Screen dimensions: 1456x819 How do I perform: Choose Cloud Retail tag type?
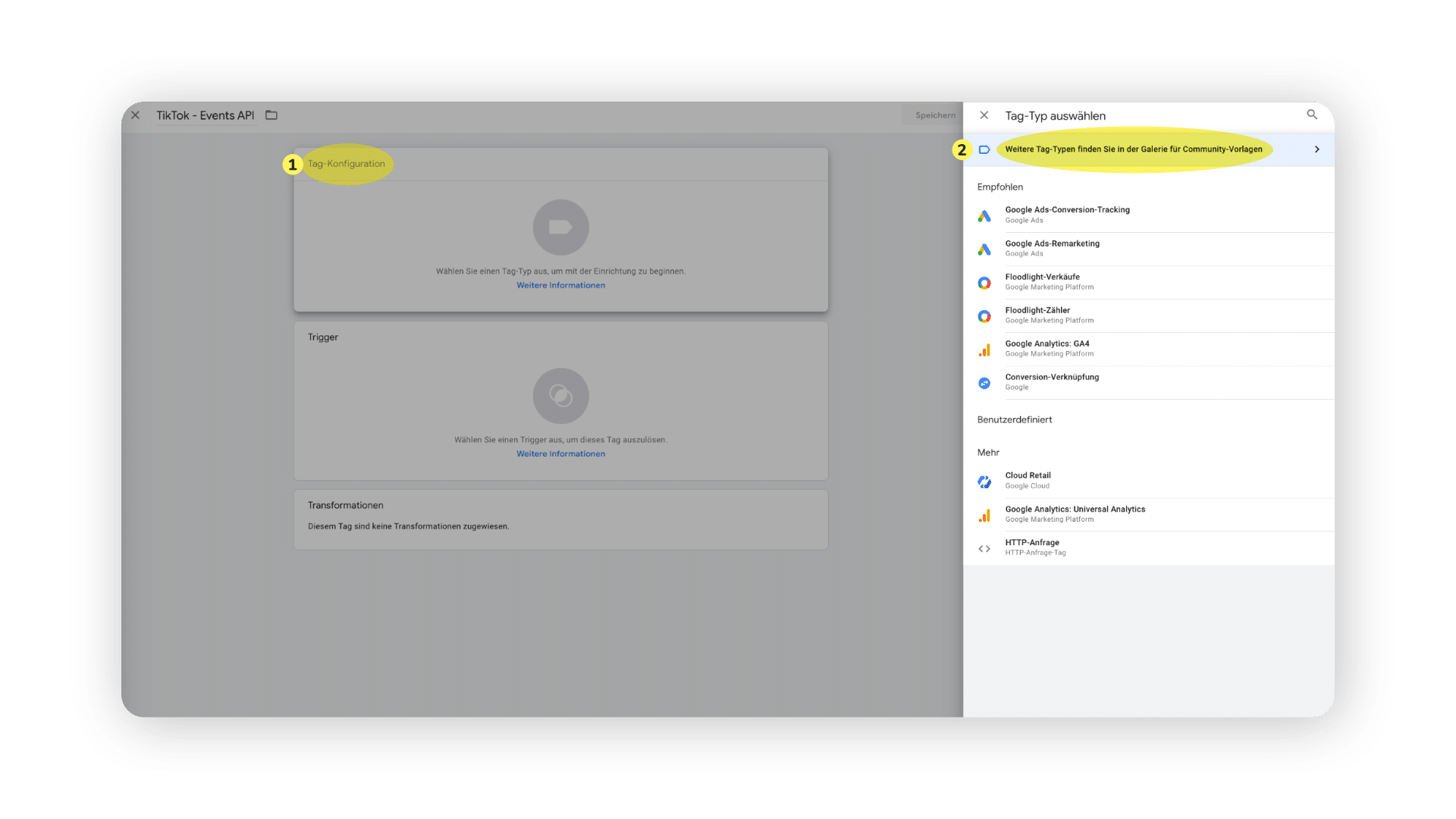pos(1149,481)
